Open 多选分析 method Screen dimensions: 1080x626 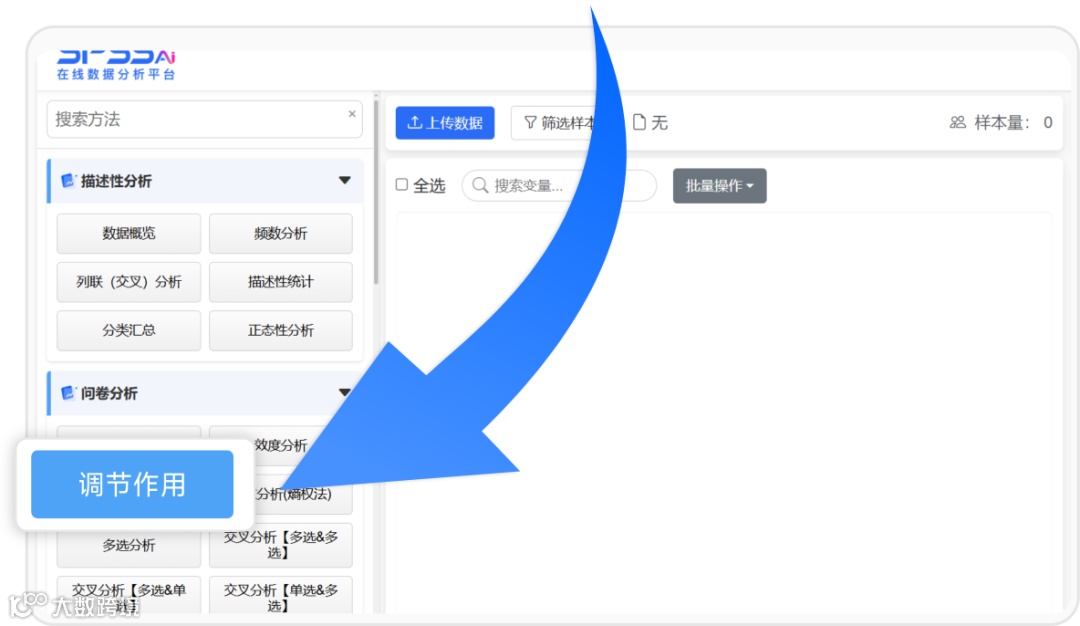coord(129,545)
